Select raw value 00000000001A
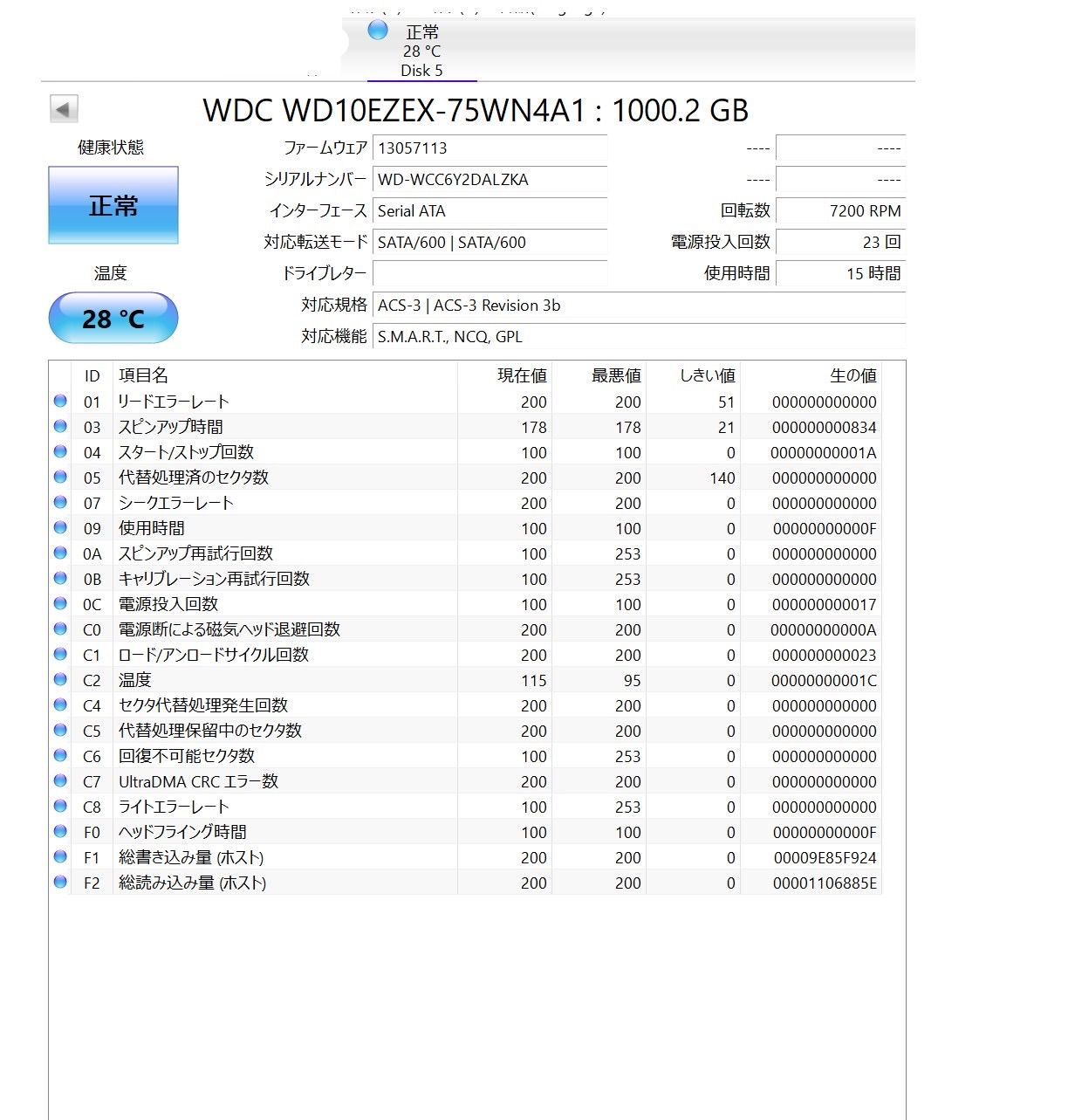 pyautogui.click(x=824, y=453)
